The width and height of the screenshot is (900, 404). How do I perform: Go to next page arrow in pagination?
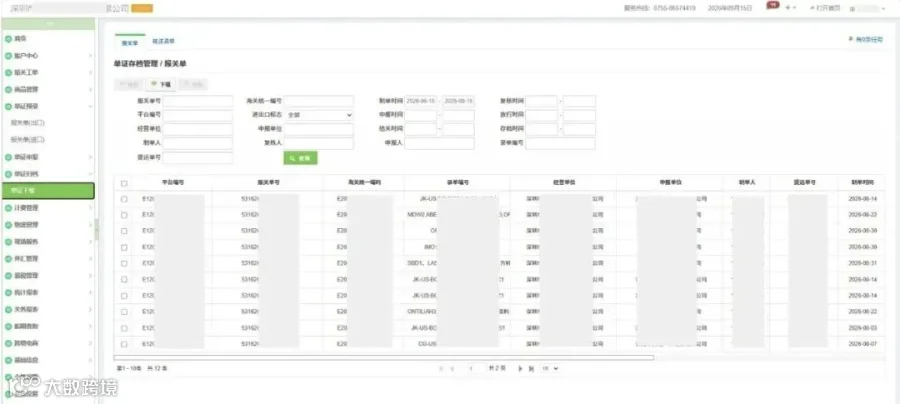(521, 368)
